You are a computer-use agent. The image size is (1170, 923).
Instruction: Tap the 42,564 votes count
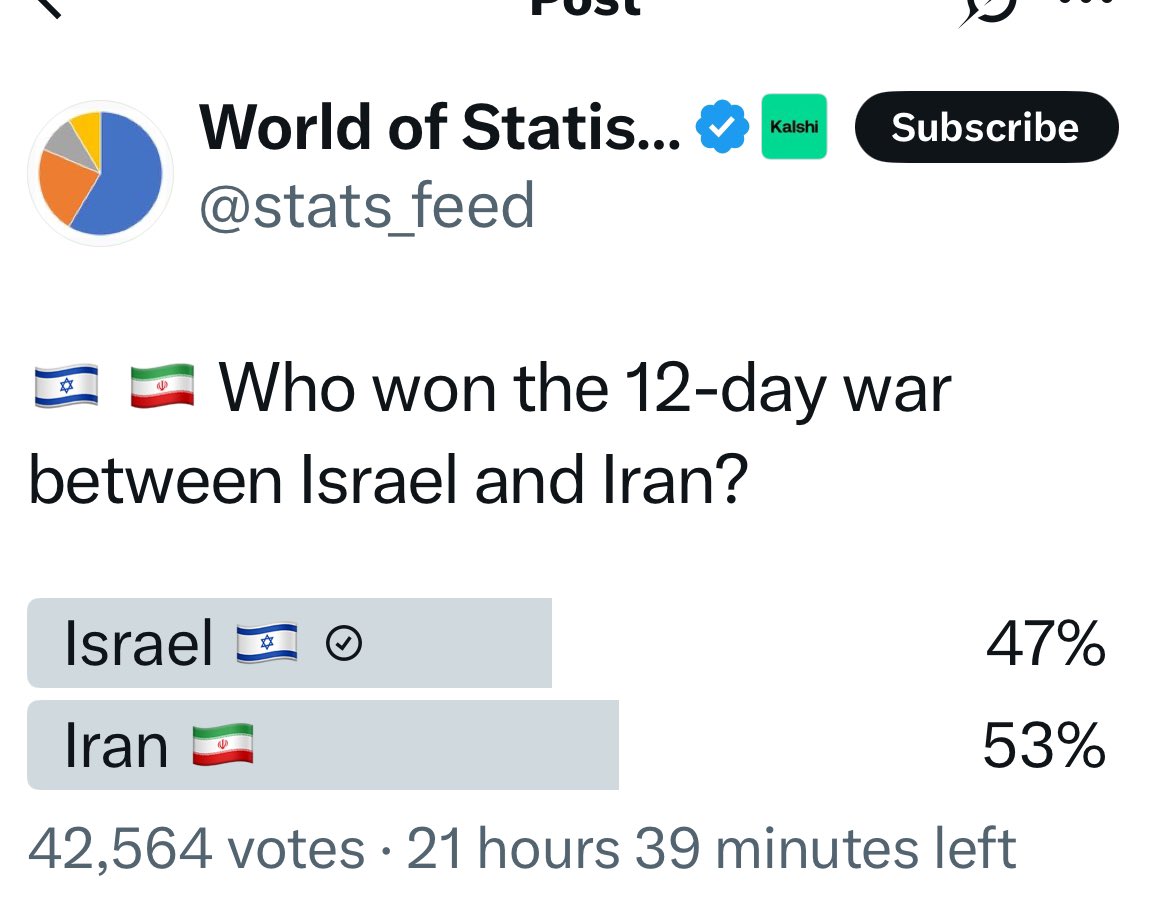pyautogui.click(x=196, y=849)
